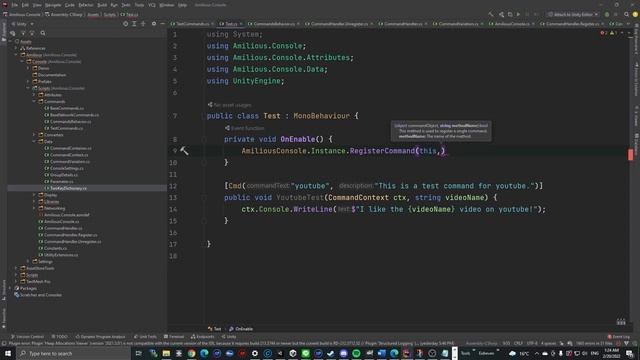The width and height of the screenshot is (640, 360).
Task: Select opened file locate icon in Project panel
Action: [125, 24]
